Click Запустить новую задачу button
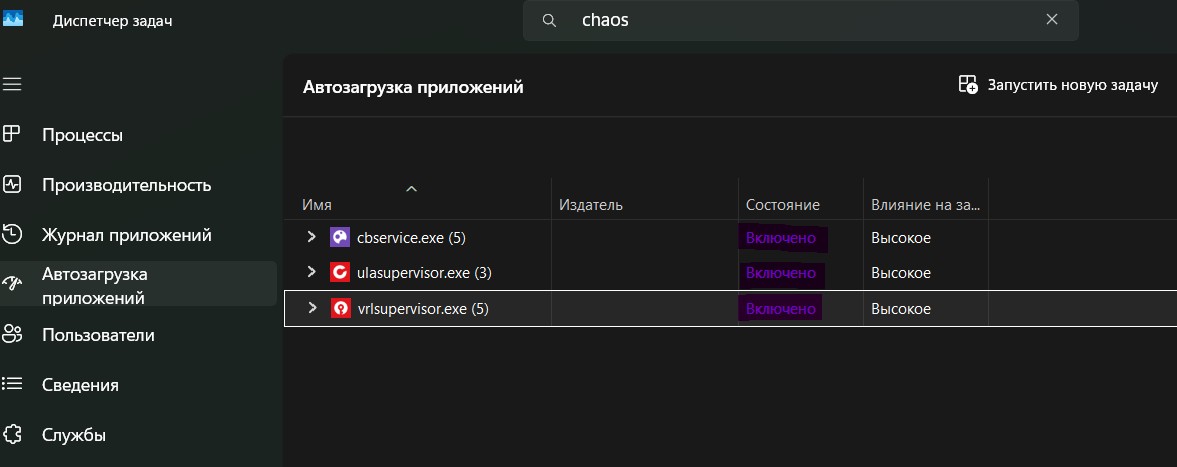Image resolution: width=1177 pixels, height=467 pixels. 1058,85
